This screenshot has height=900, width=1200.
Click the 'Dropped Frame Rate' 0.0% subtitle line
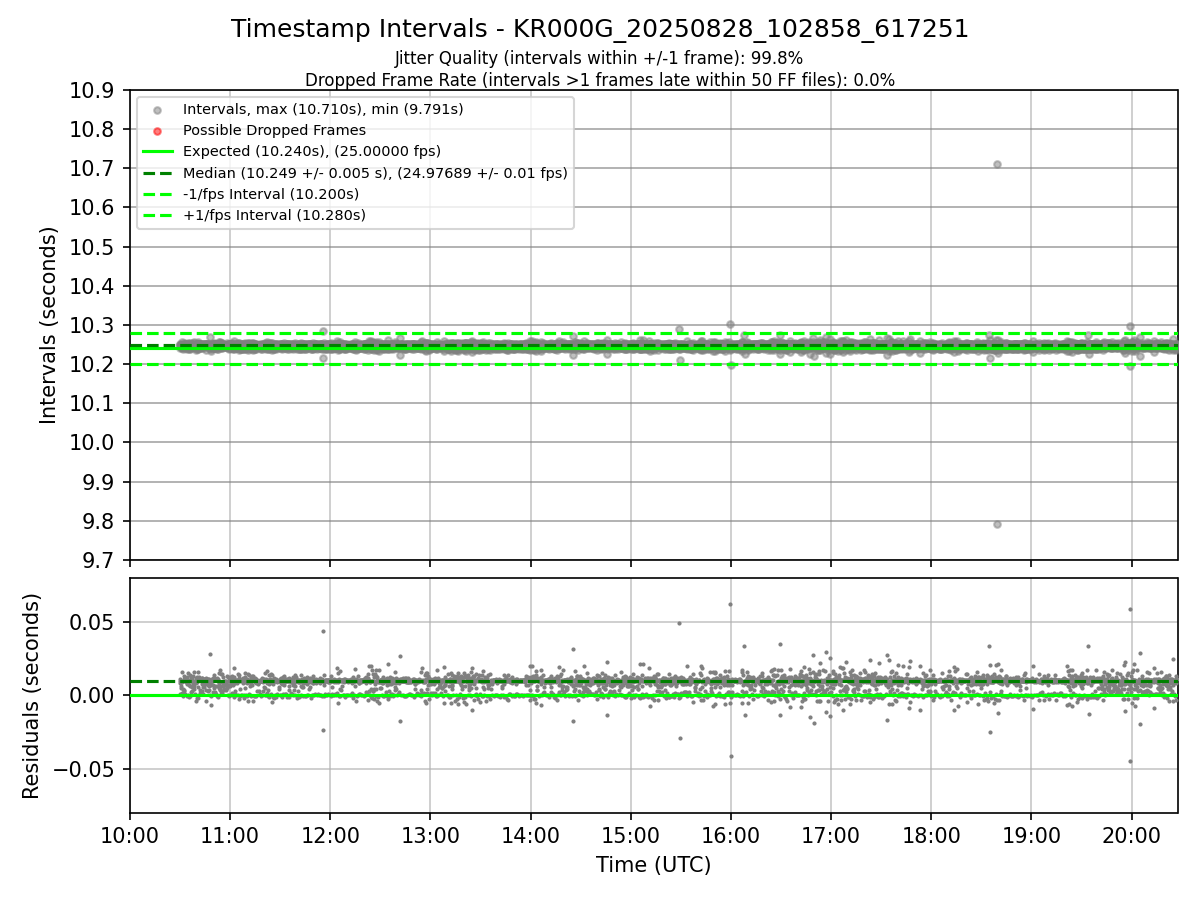tap(600, 80)
